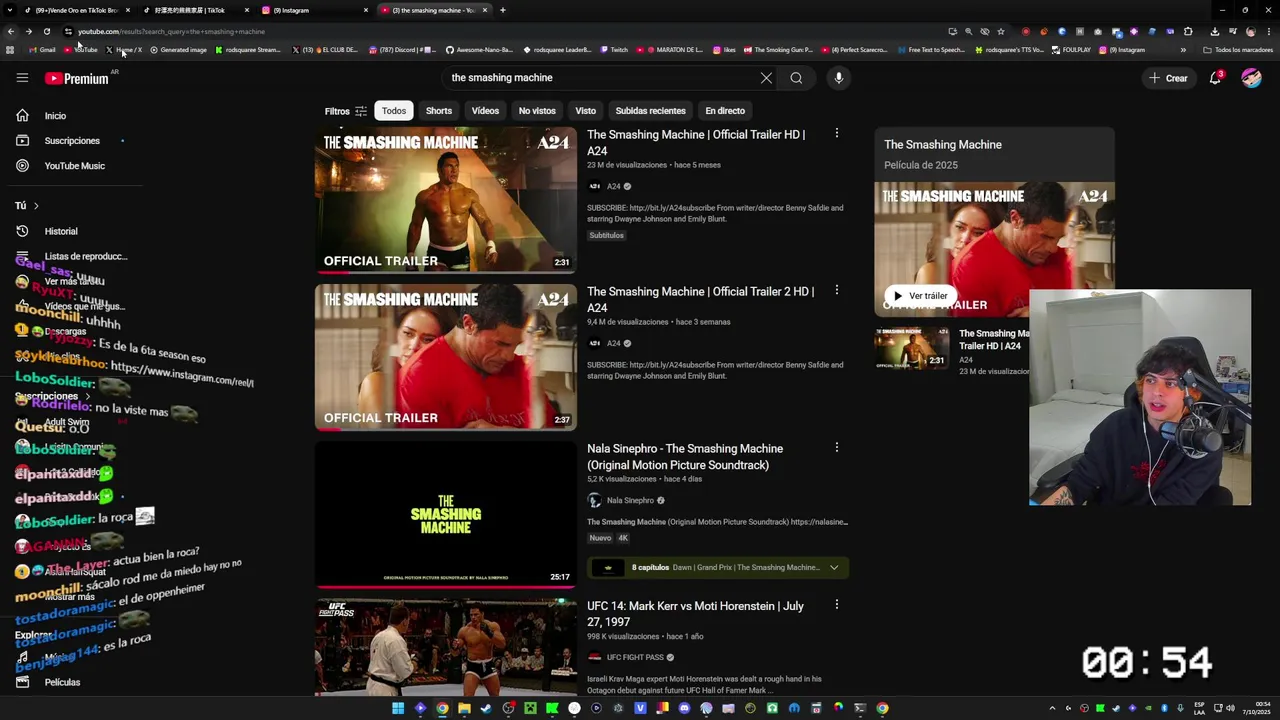Open Filtros search filters

click(346, 111)
